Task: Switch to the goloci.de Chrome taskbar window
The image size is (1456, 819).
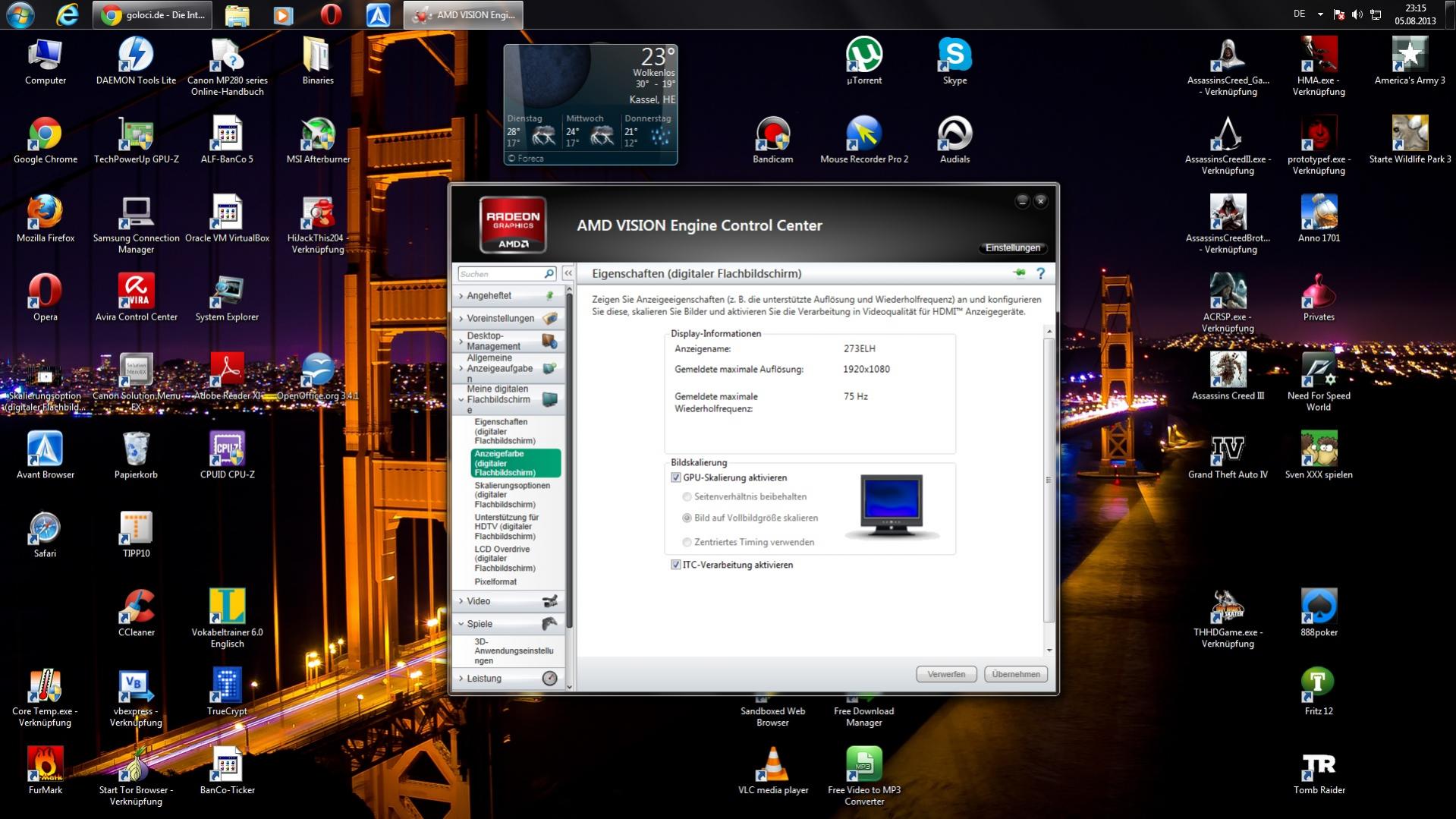Action: pos(153,14)
